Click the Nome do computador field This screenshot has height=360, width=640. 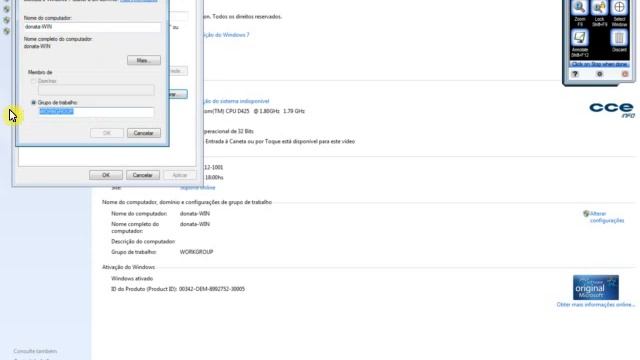(x=92, y=27)
